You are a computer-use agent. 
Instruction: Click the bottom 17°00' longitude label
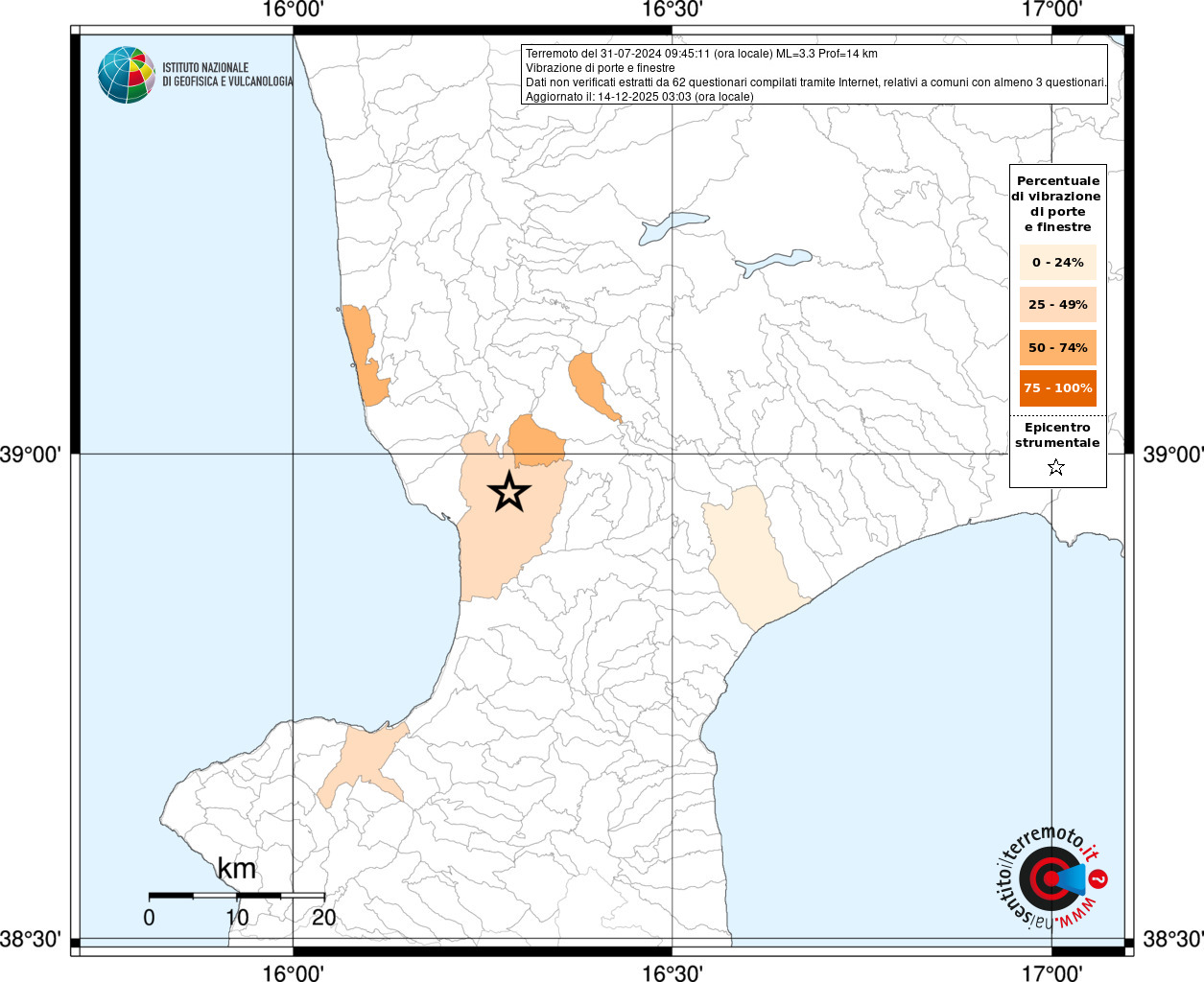1051,972
